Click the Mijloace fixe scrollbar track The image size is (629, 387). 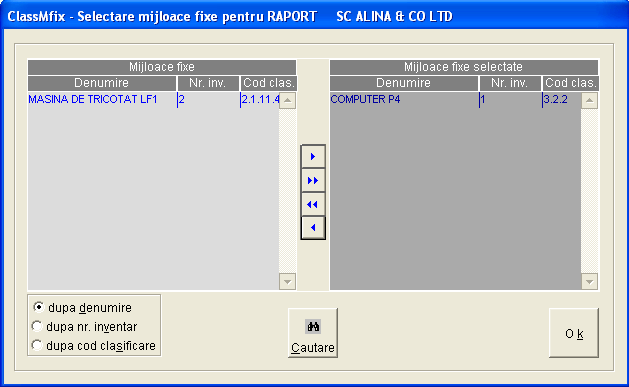pos(287,191)
